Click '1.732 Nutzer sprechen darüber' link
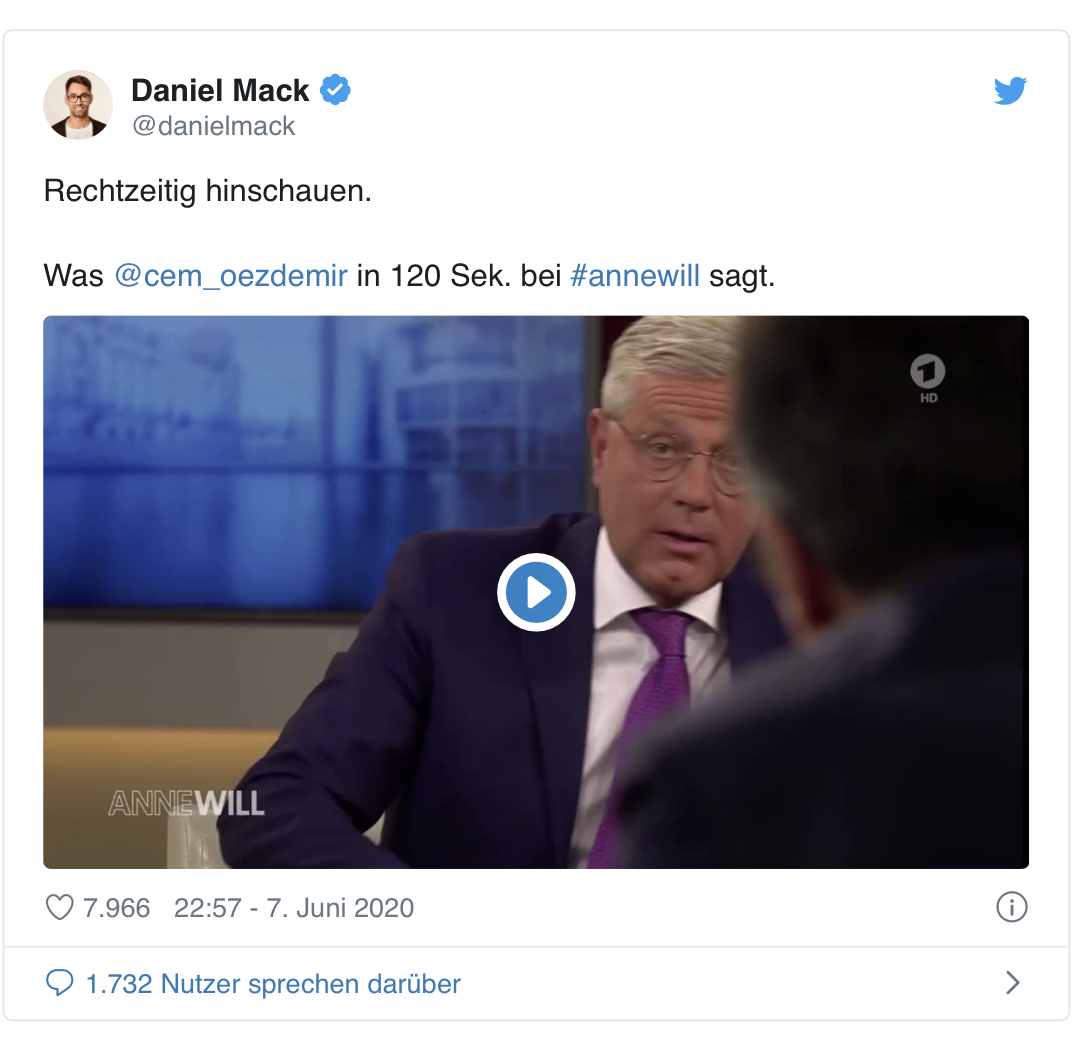Viewport: 1080px width, 1038px height. [273, 984]
